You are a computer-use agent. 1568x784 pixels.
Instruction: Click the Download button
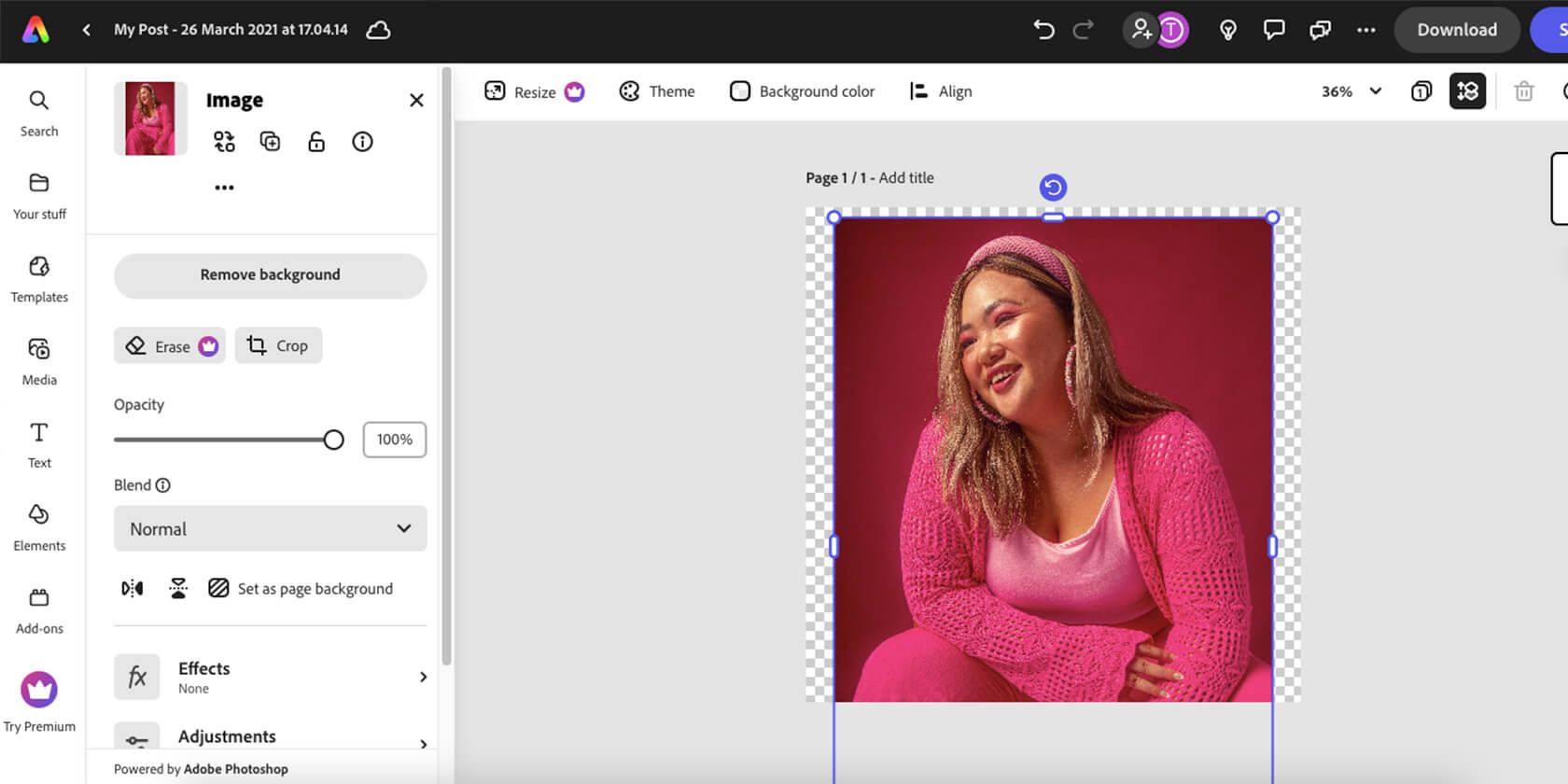(x=1456, y=30)
